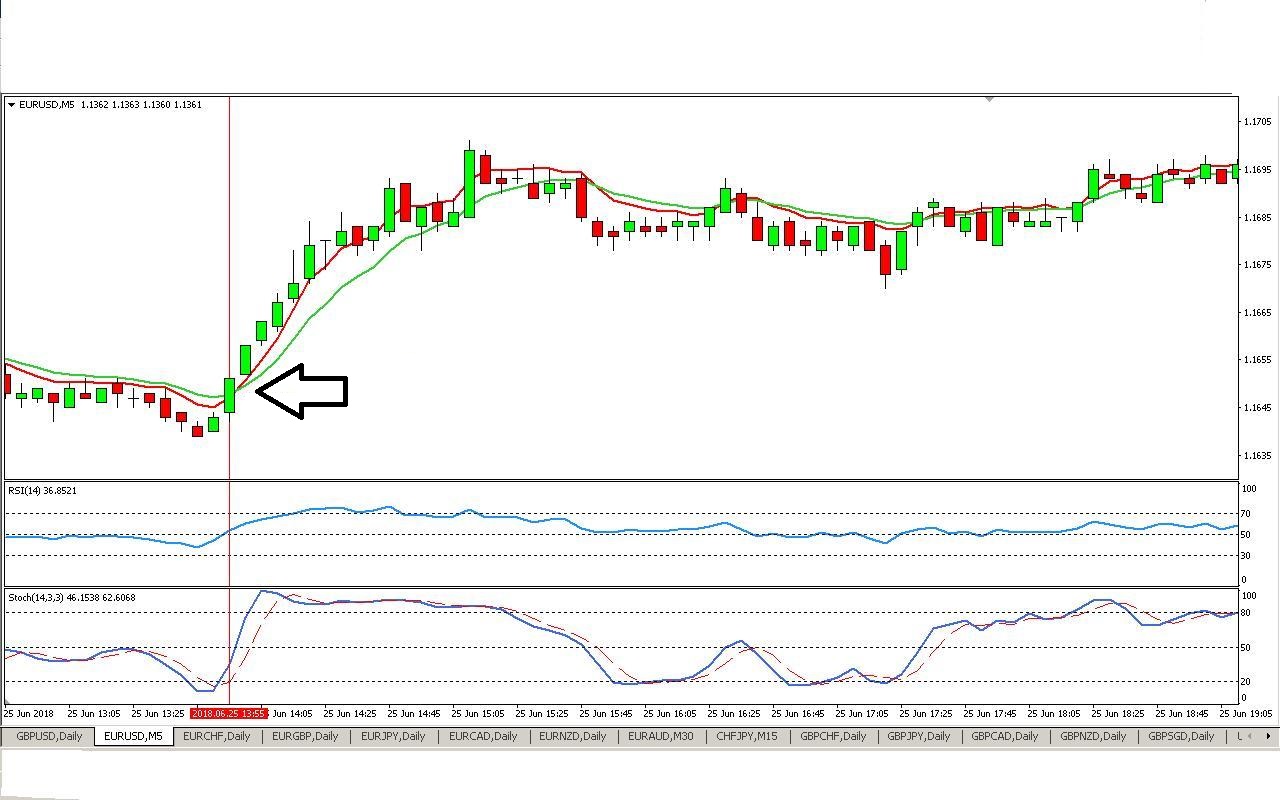
Task: Select the EURUSD,M5 chart tab
Action: [x=133, y=736]
